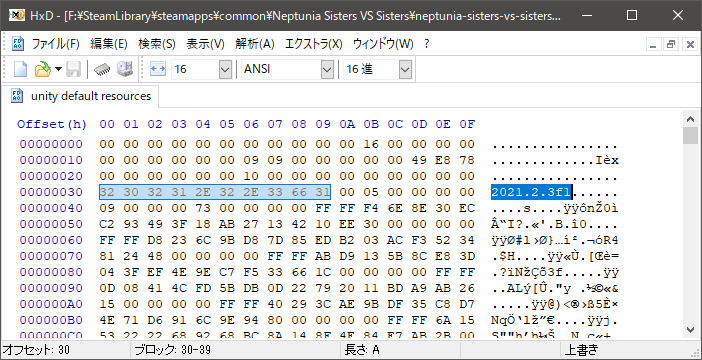The image size is (702, 360).
Task: Open the 解析(A) menu
Action: coord(254,44)
